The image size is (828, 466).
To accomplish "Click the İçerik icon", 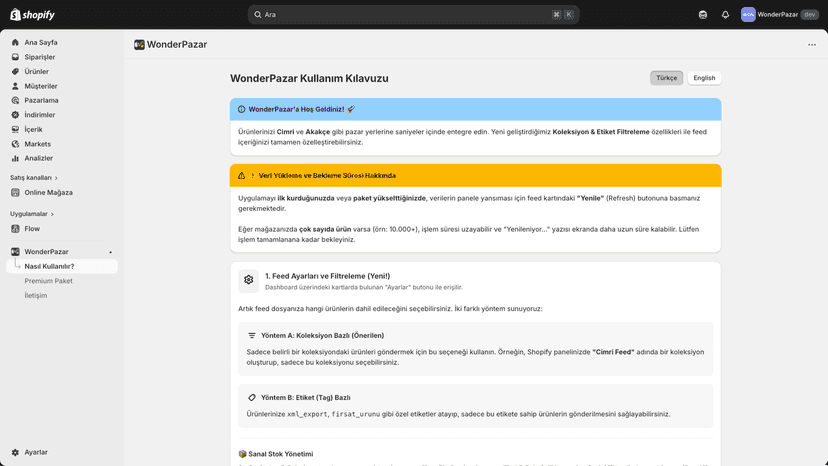I will click(15, 129).
